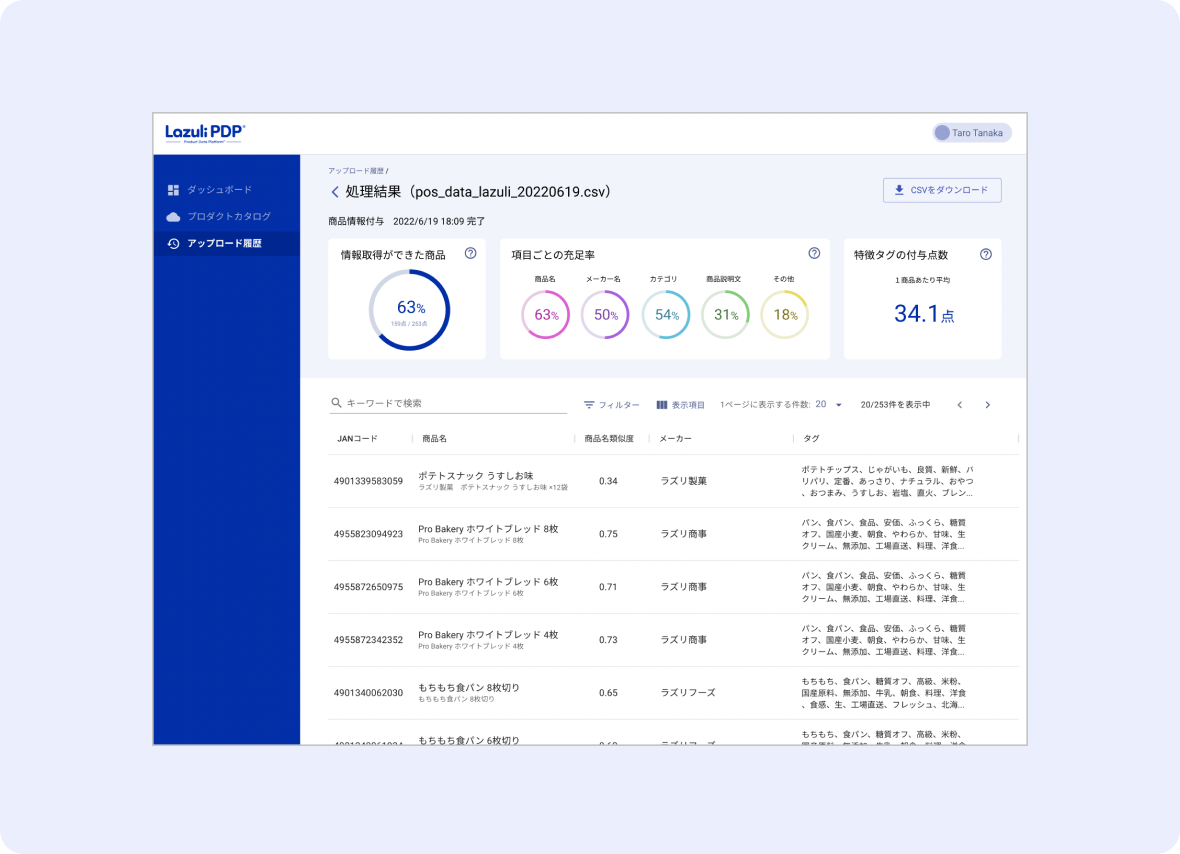This screenshot has height=854, width=1180.
Task: Click the 63% 商品名 progress ring
Action: pyautogui.click(x=545, y=315)
